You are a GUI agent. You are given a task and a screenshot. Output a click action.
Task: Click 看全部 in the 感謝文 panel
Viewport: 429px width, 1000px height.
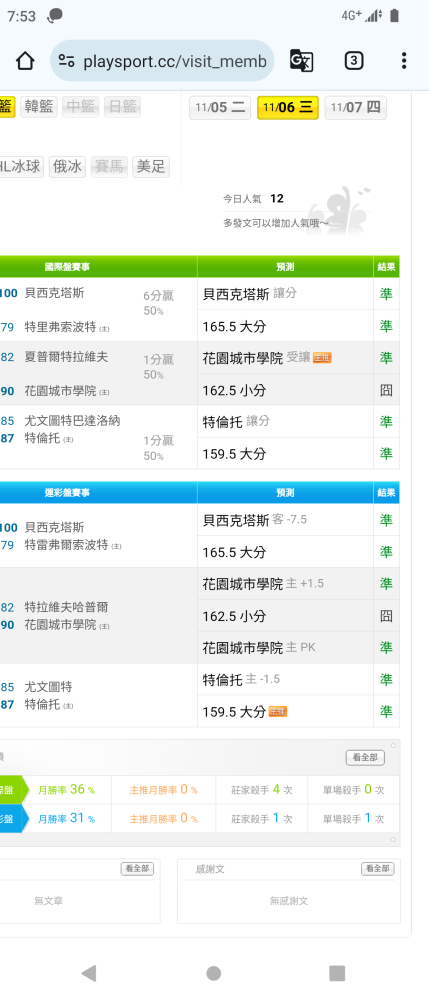[x=377, y=869]
